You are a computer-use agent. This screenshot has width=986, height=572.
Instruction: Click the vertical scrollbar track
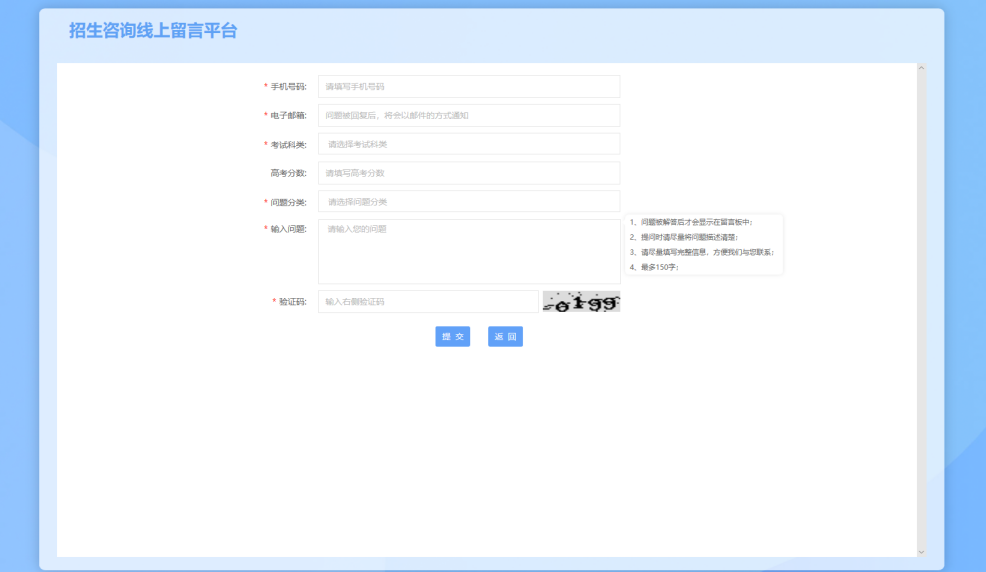[x=921, y=300]
